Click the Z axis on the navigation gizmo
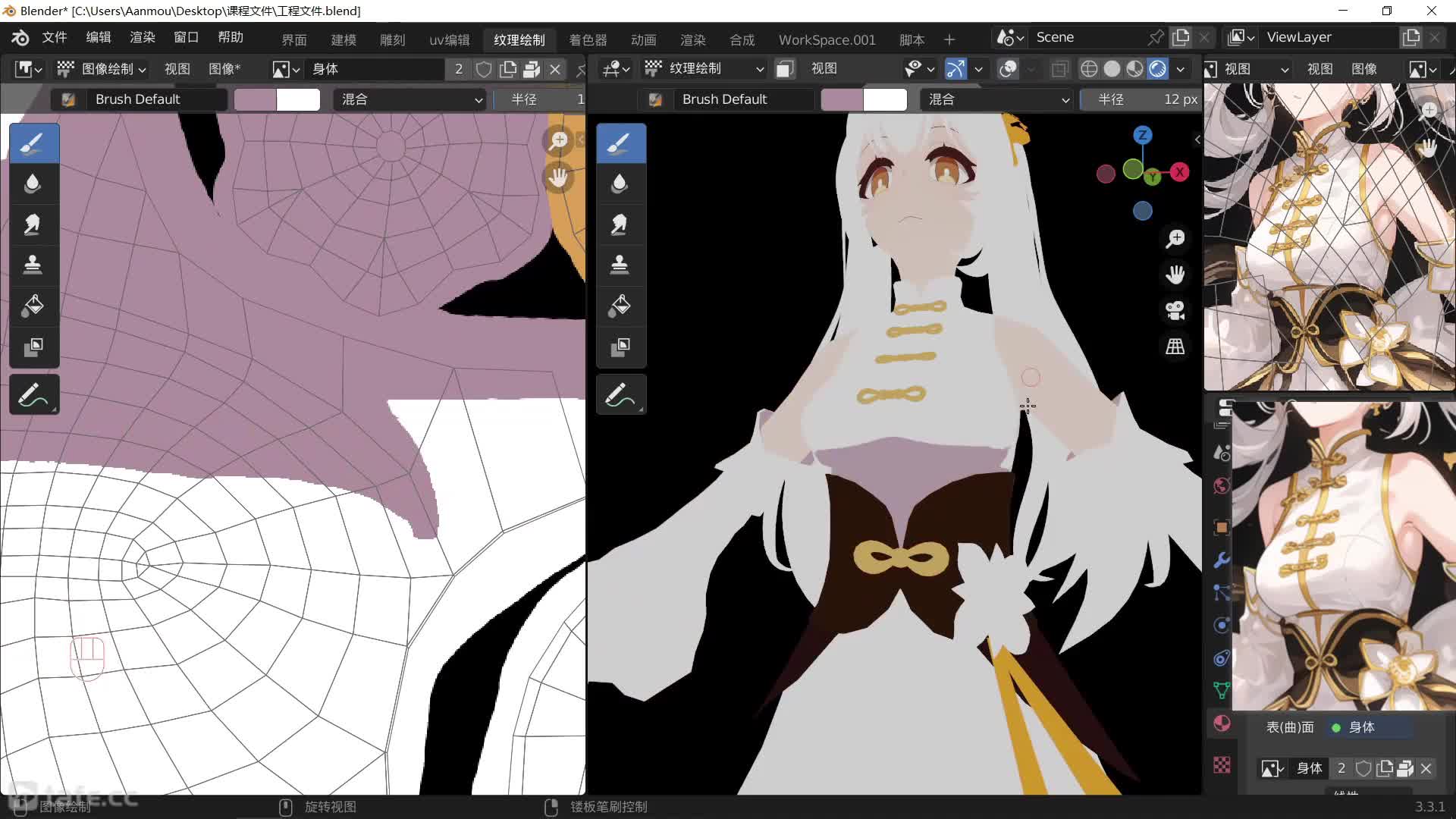The height and width of the screenshot is (819, 1456). 1142,136
